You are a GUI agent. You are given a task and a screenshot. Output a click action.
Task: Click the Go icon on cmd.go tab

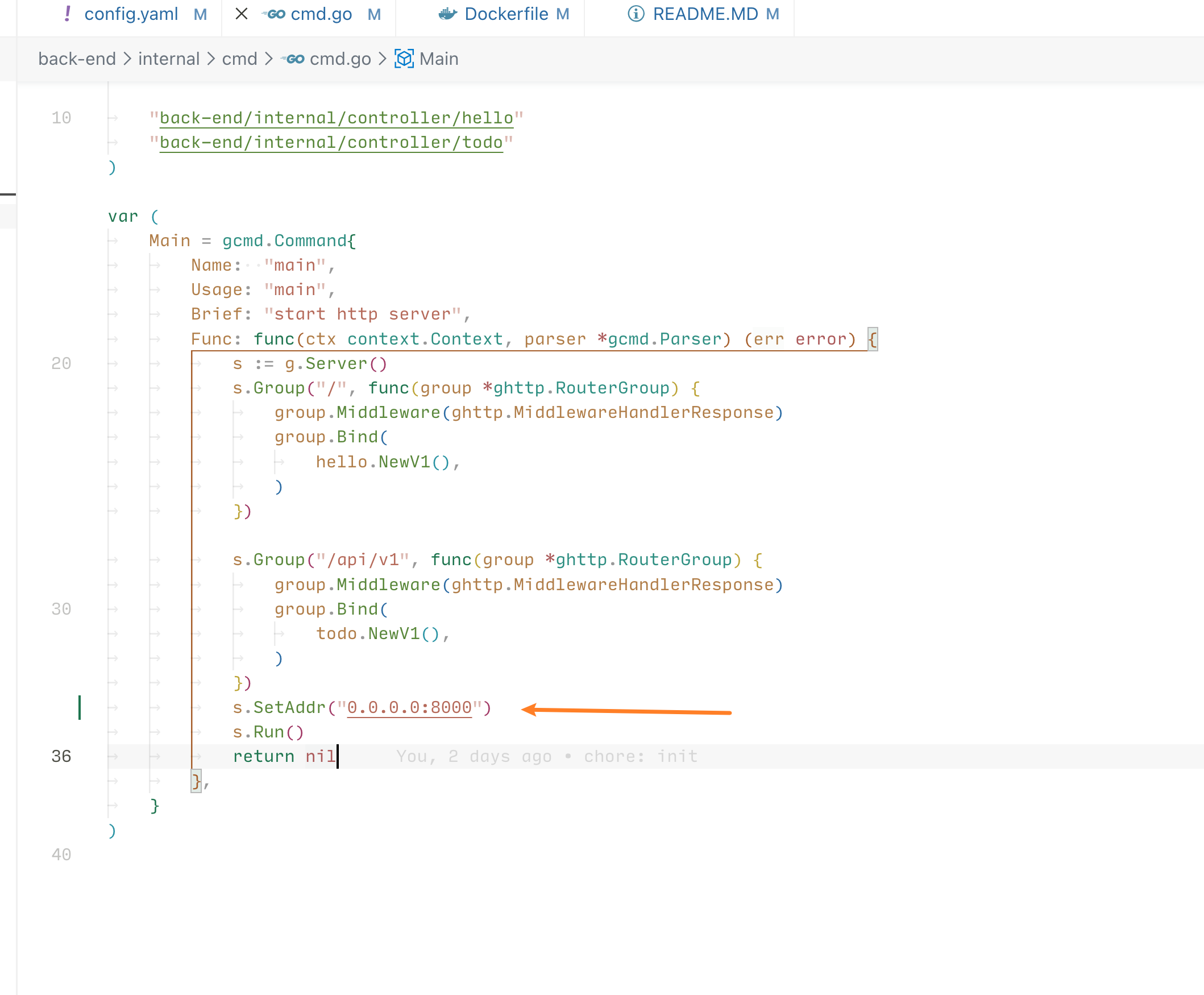click(x=274, y=14)
